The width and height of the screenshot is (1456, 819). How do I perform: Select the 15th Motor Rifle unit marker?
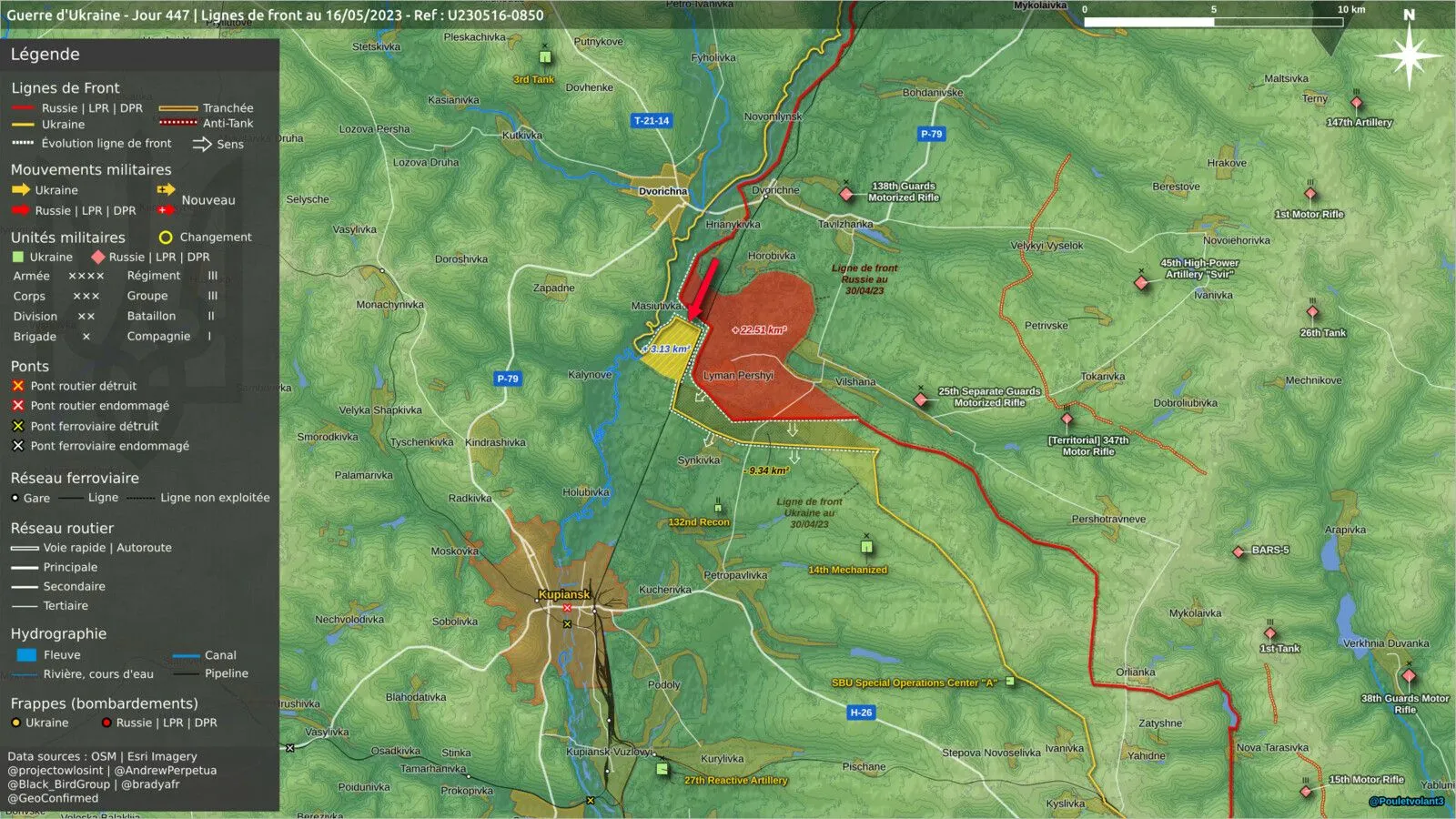point(1306,792)
